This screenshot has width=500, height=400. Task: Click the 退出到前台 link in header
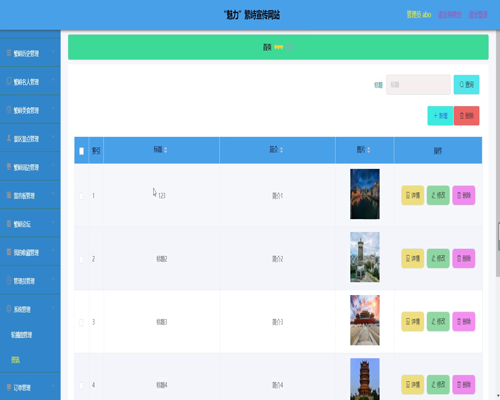[x=450, y=15]
